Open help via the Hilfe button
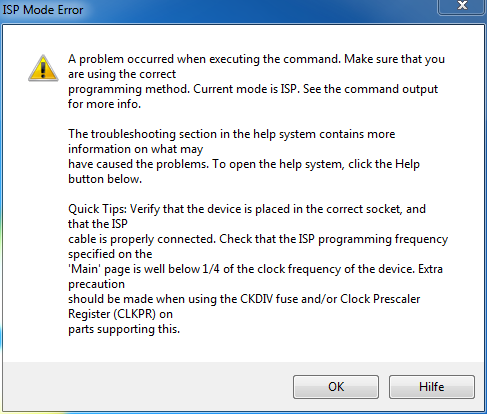Screen dimensions: 487x414 [432, 387]
